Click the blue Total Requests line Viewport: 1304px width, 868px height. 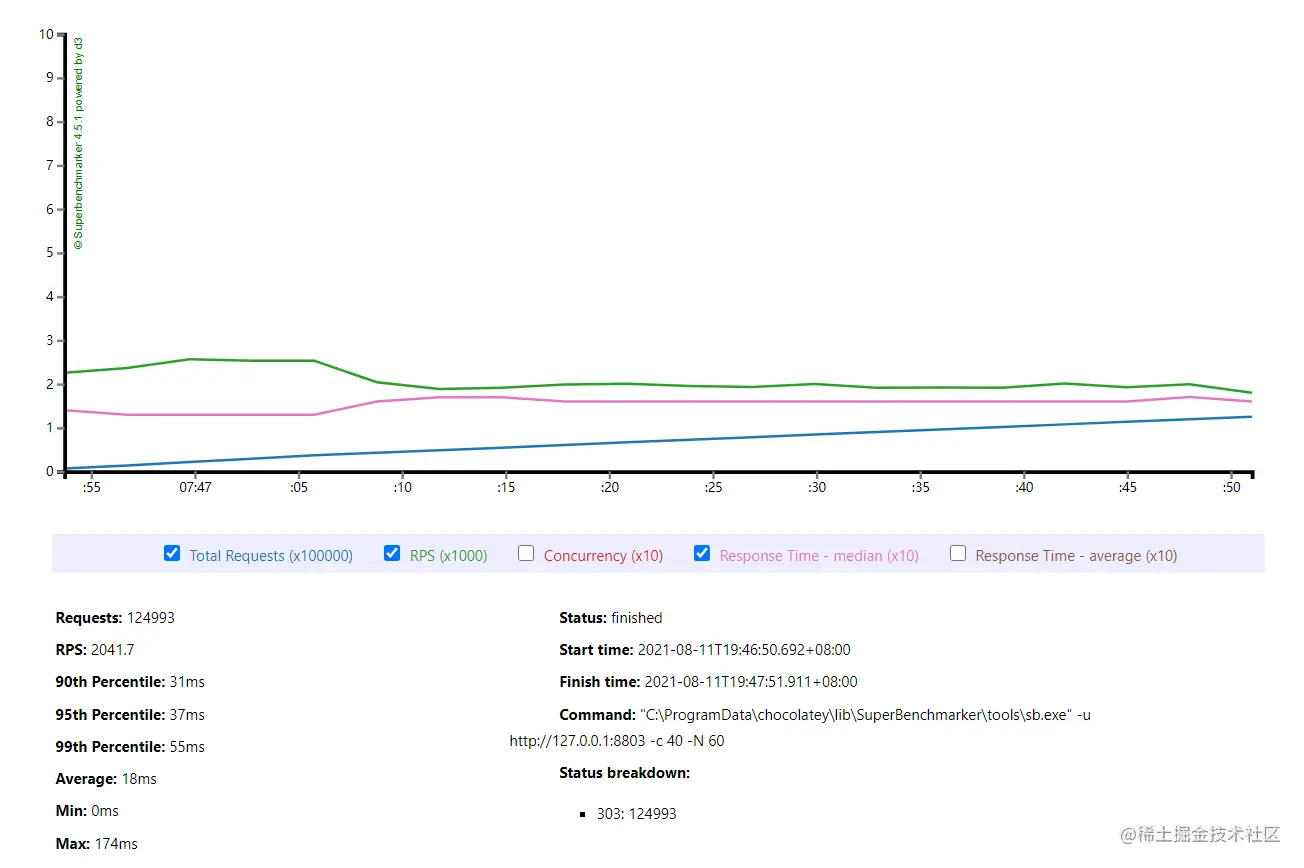click(660, 443)
